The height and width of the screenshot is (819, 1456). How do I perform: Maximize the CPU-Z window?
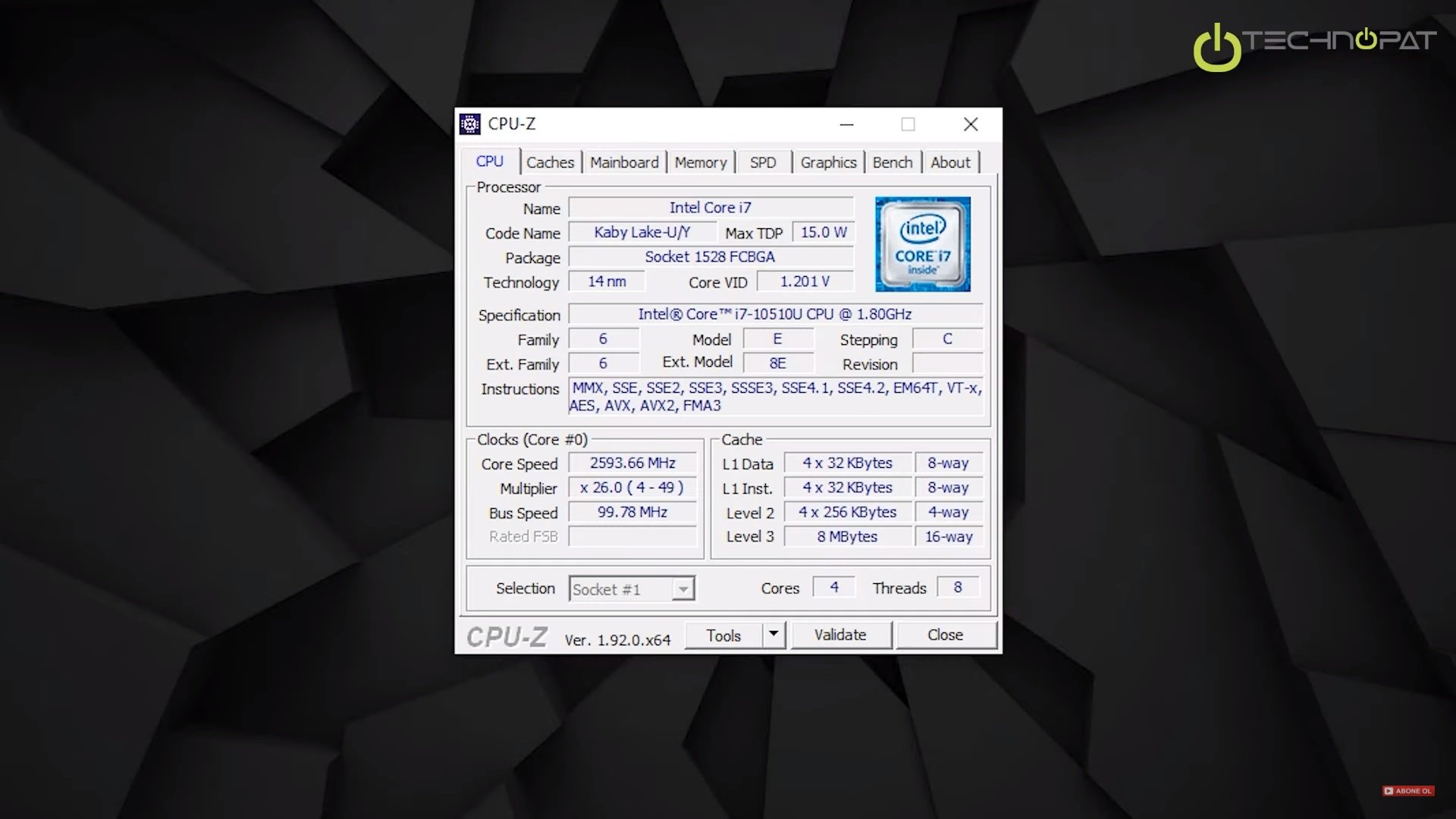(908, 124)
